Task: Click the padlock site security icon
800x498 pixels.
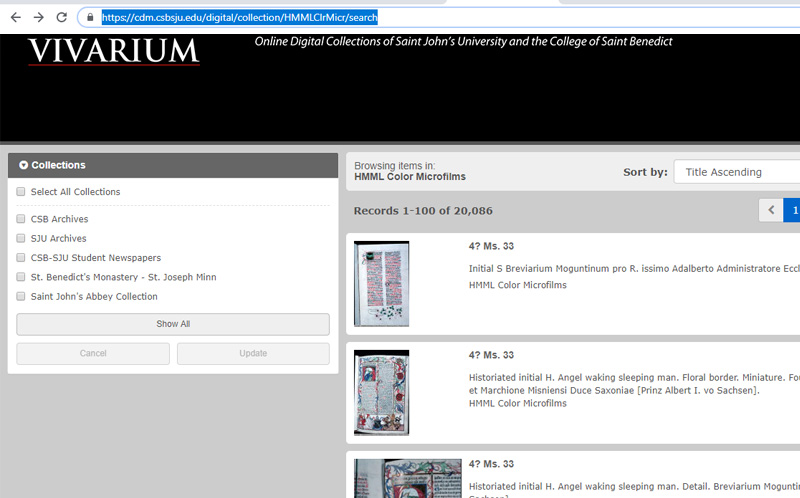Action: click(91, 17)
